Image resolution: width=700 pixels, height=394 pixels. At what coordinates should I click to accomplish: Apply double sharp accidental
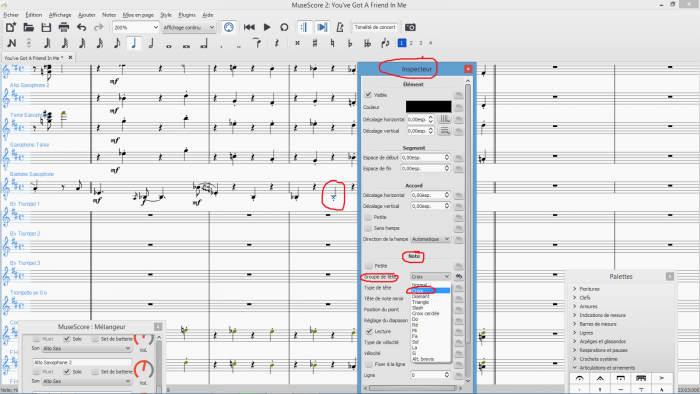click(x=297, y=43)
